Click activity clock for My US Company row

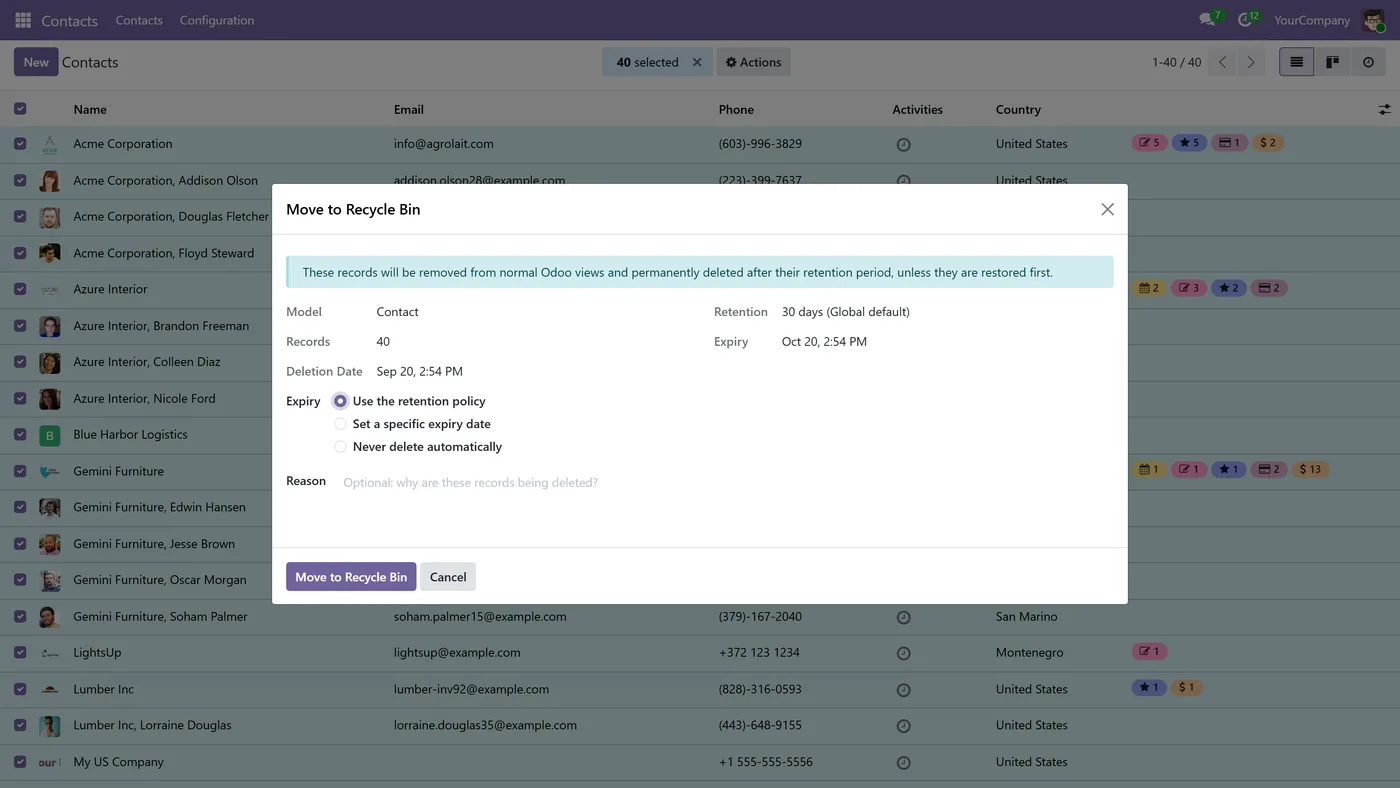[903, 762]
